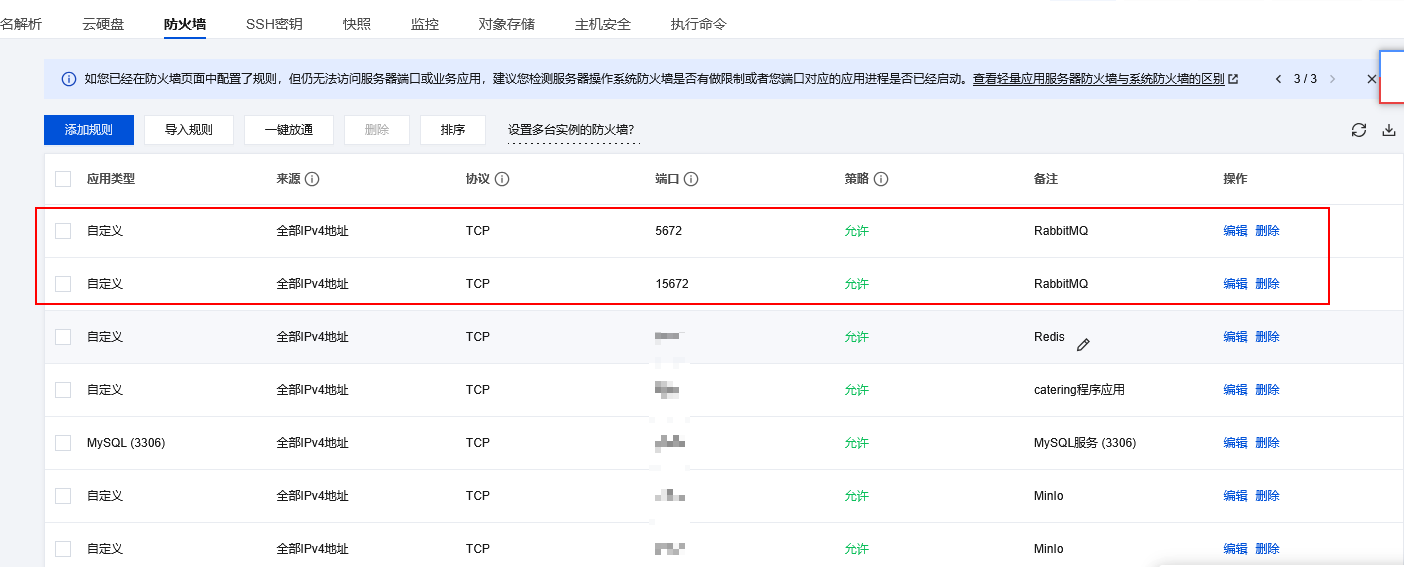This screenshot has width=1404, height=567.
Task: Select the MySQL (3306) rule checkbox
Action: (63, 443)
